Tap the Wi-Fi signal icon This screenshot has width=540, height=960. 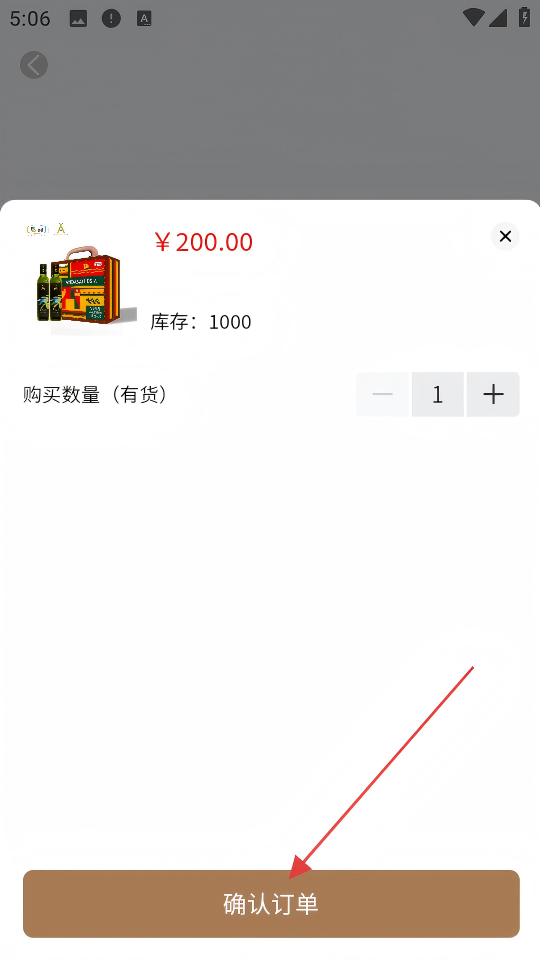click(x=473, y=17)
